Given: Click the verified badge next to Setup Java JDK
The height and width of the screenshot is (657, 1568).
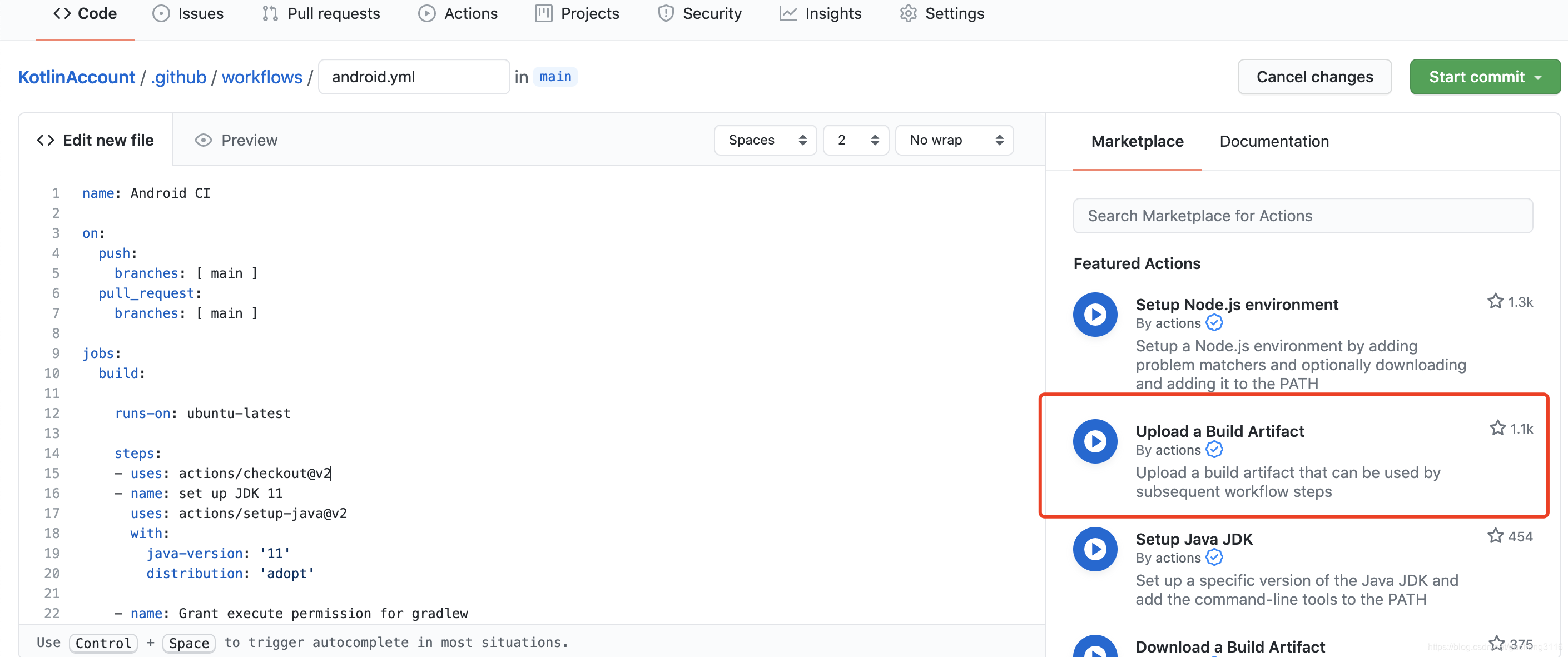Looking at the screenshot, I should (x=1214, y=558).
